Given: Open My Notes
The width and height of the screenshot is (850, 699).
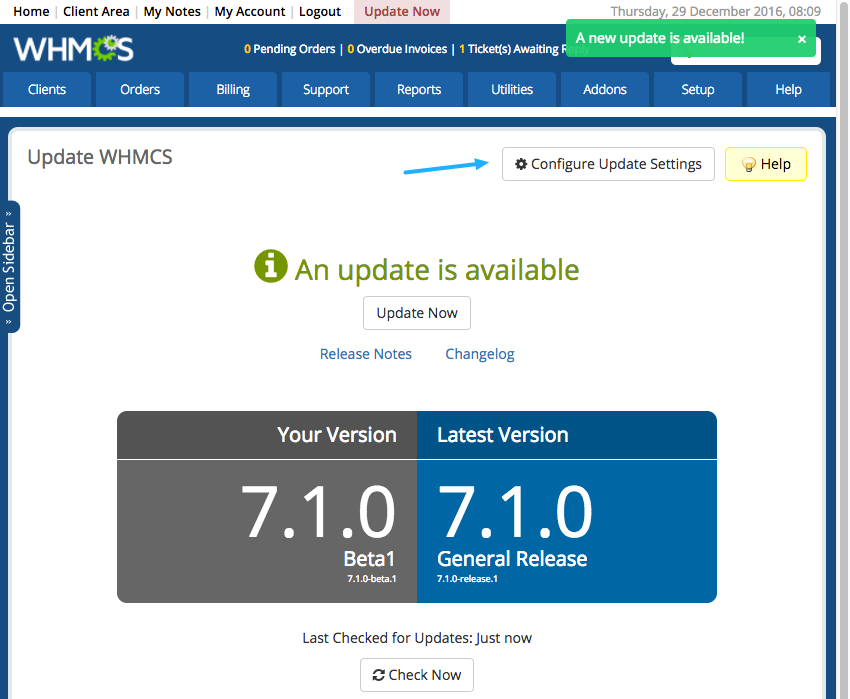Looking at the screenshot, I should click(172, 11).
